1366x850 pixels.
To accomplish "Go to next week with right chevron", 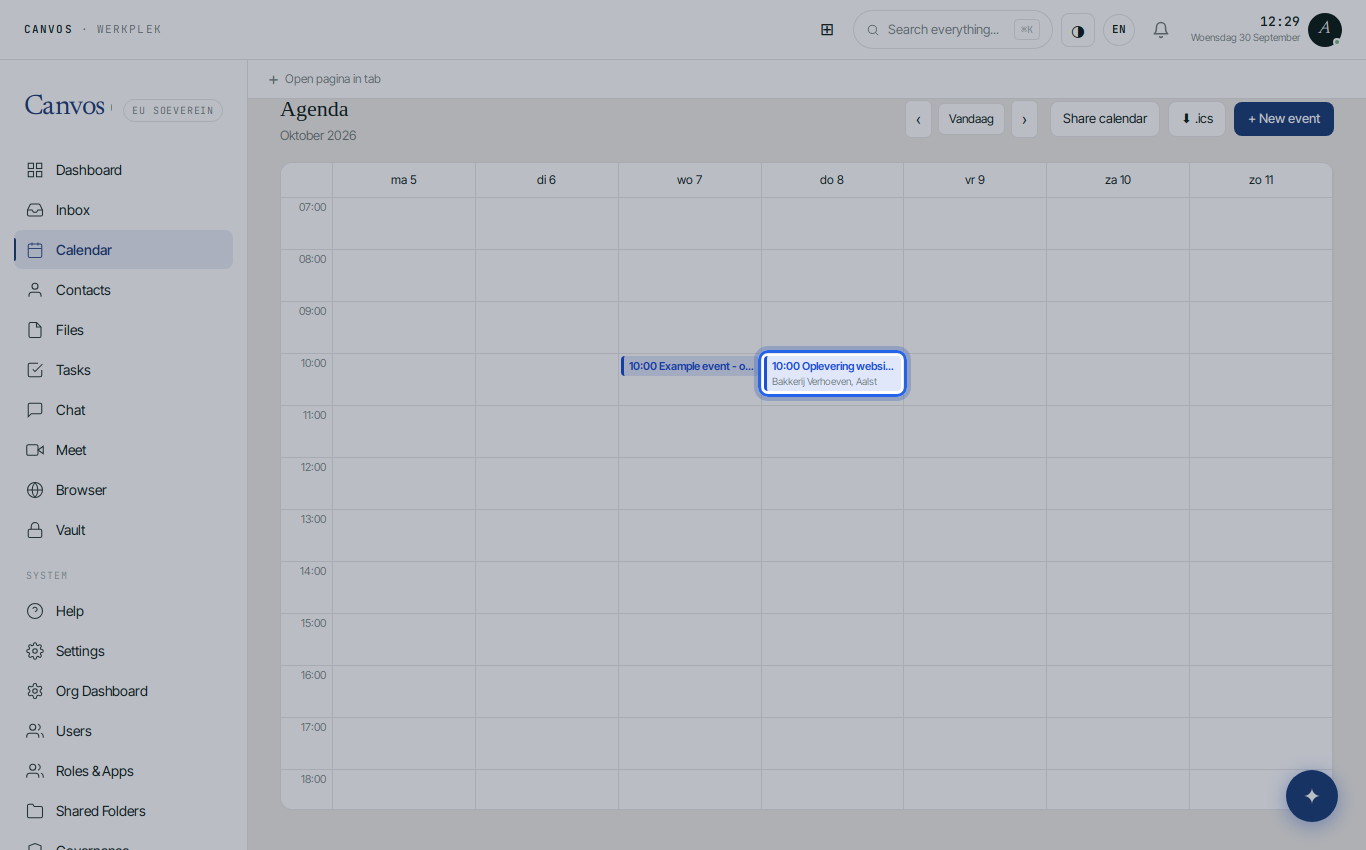I will click(x=1024, y=119).
